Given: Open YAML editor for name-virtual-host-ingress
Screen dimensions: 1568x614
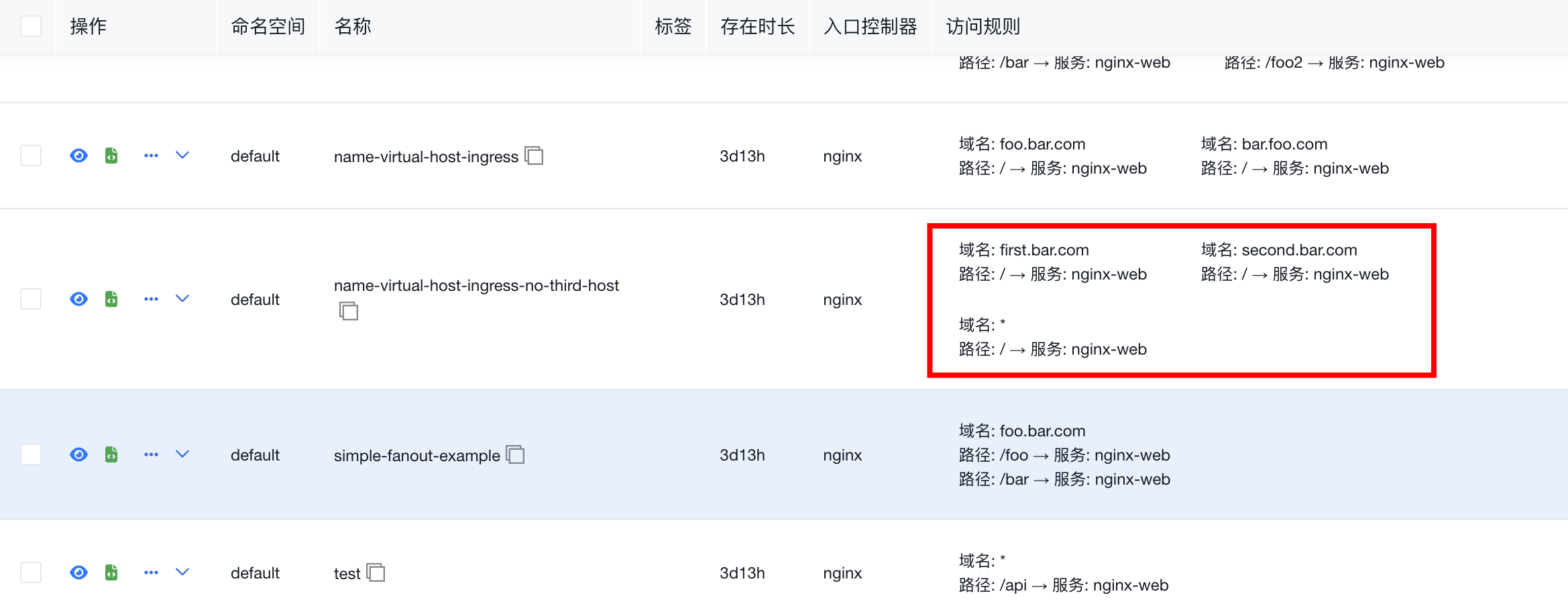Looking at the screenshot, I should 111,156.
